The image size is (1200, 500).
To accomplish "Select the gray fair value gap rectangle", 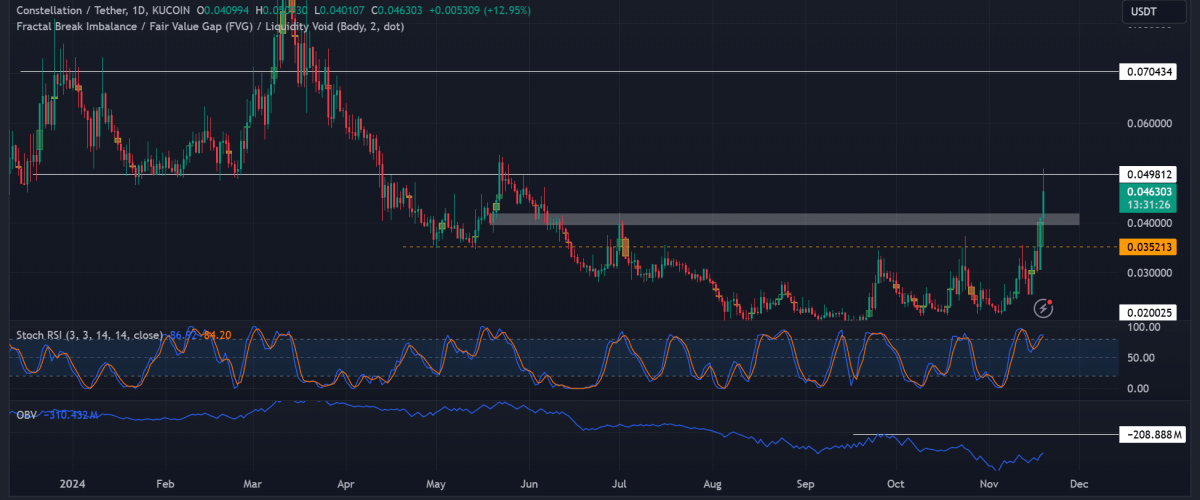I will [784, 218].
